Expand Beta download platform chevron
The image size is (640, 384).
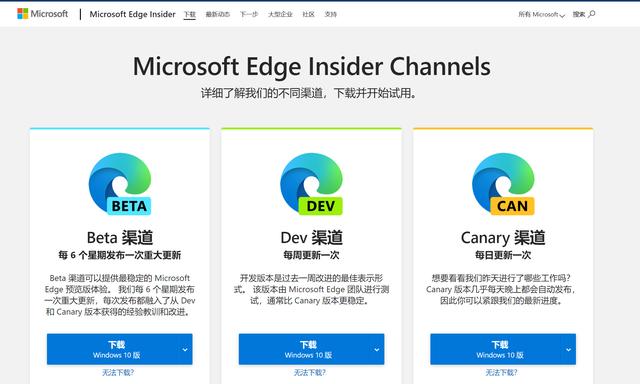pyautogui.click(x=185, y=350)
